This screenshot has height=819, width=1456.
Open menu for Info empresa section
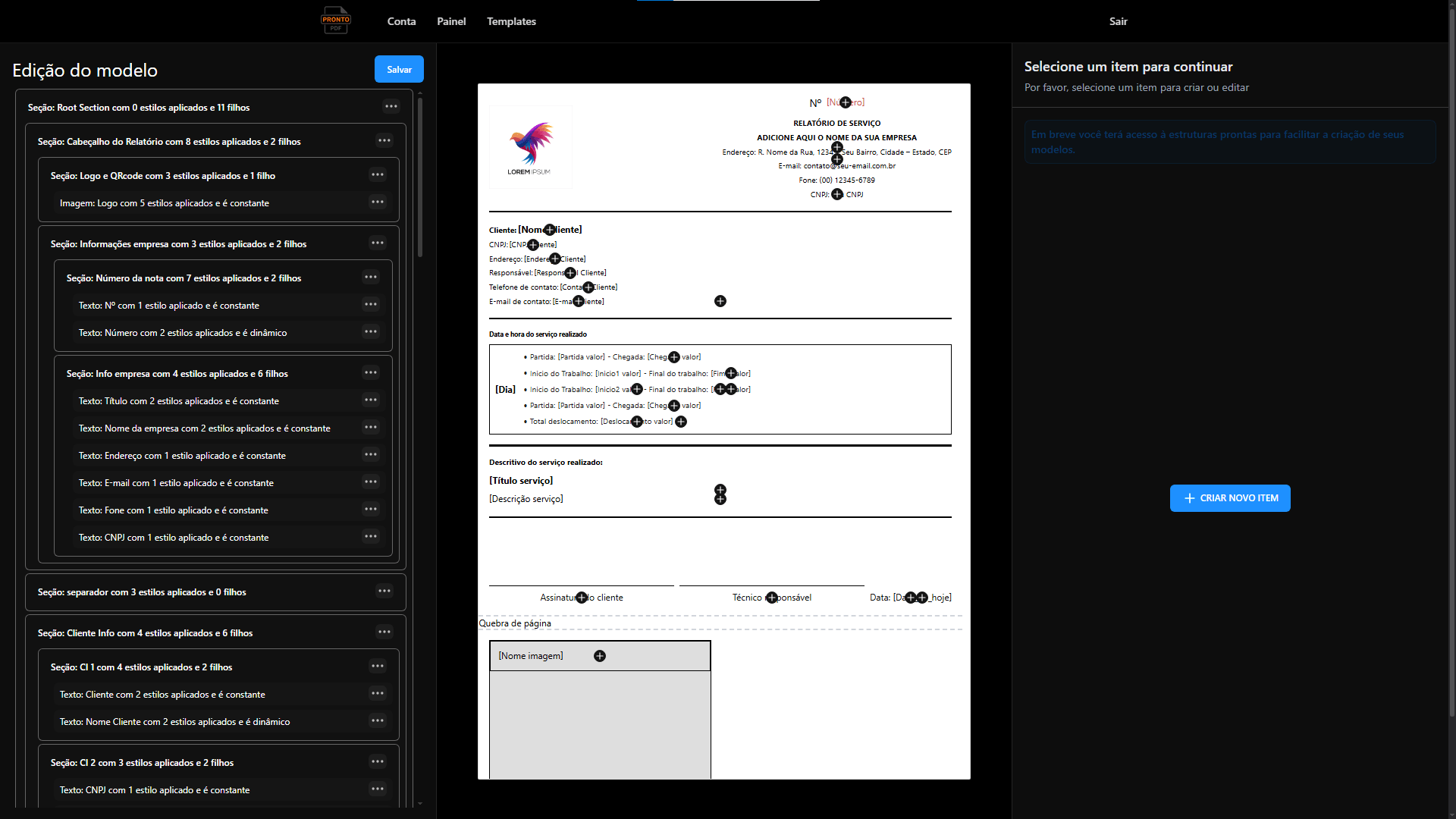[x=371, y=372]
